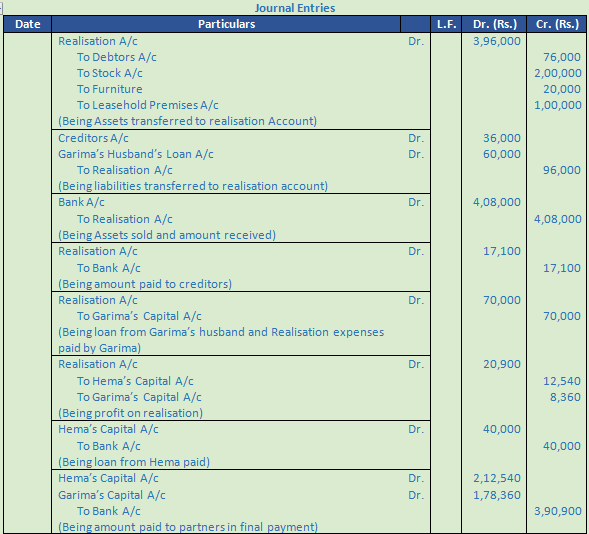Click the 36,000 debit amount

coord(502,138)
